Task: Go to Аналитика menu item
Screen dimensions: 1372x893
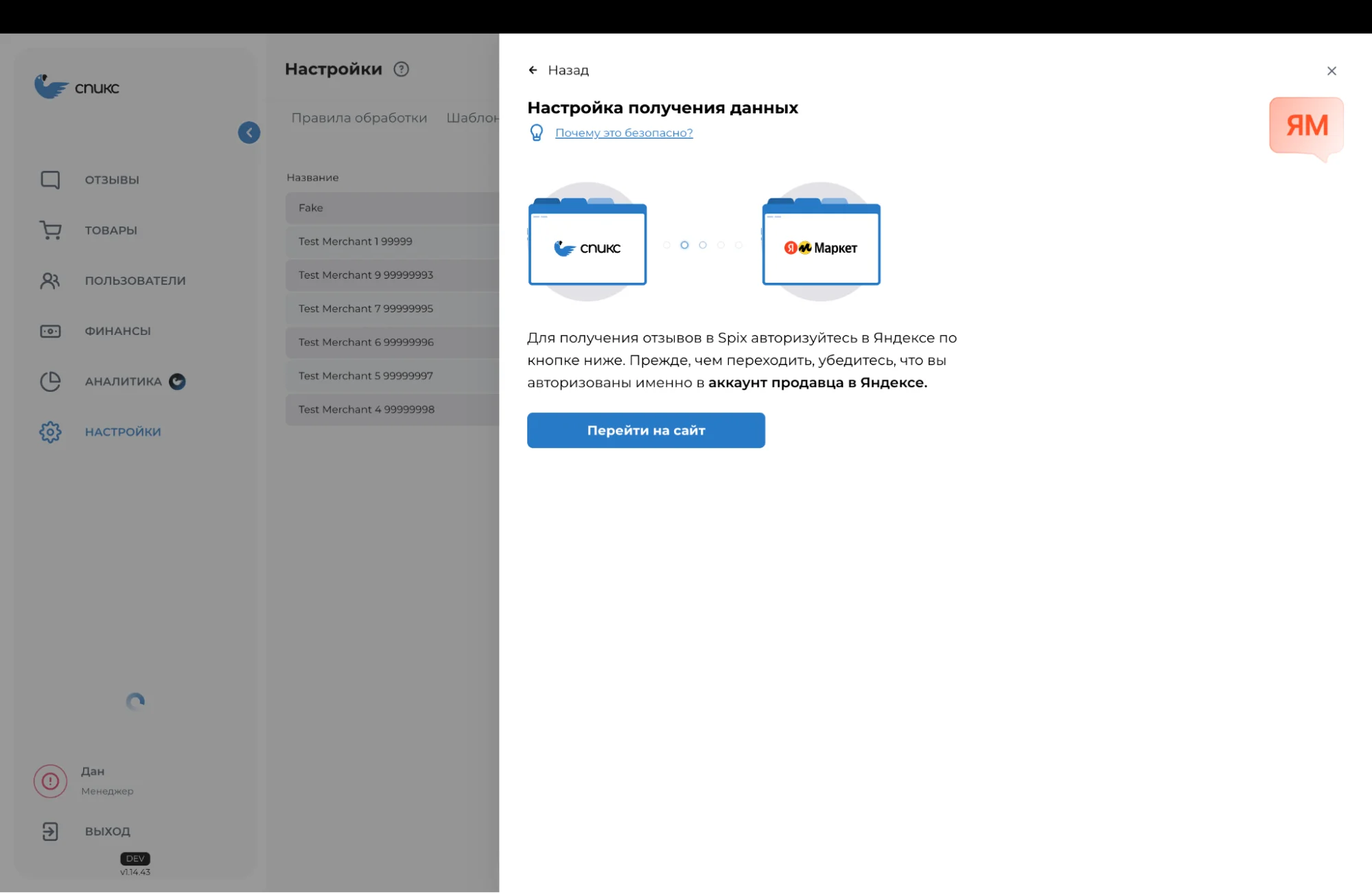Action: (124, 381)
